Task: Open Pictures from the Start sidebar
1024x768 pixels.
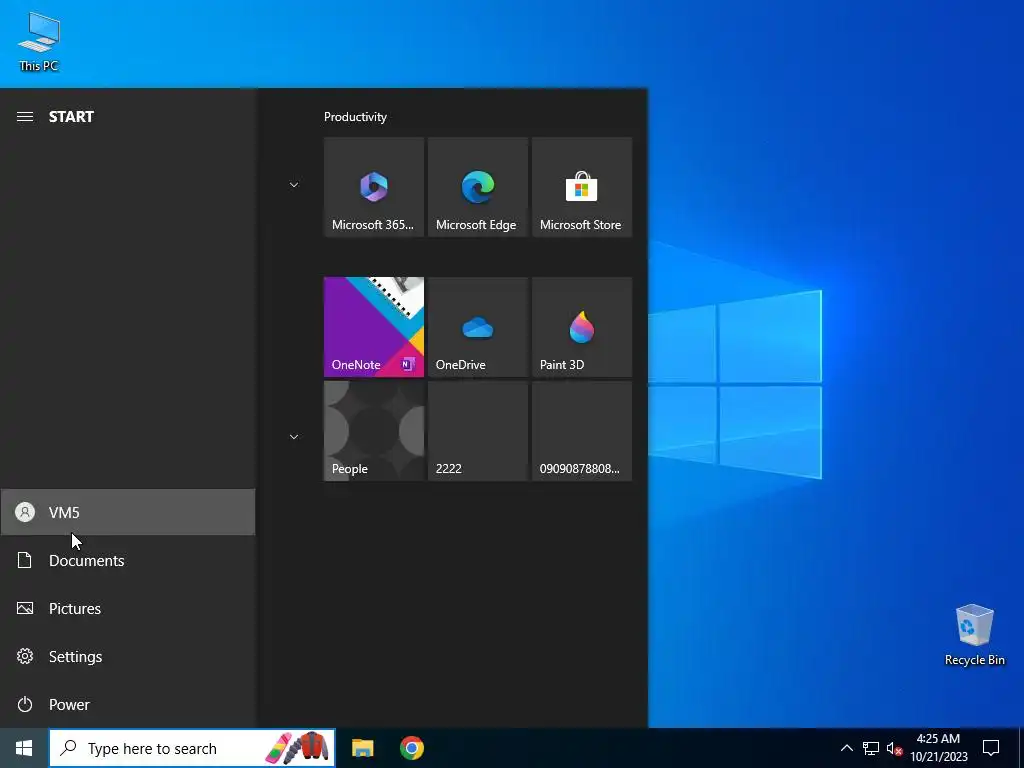Action: [128, 608]
